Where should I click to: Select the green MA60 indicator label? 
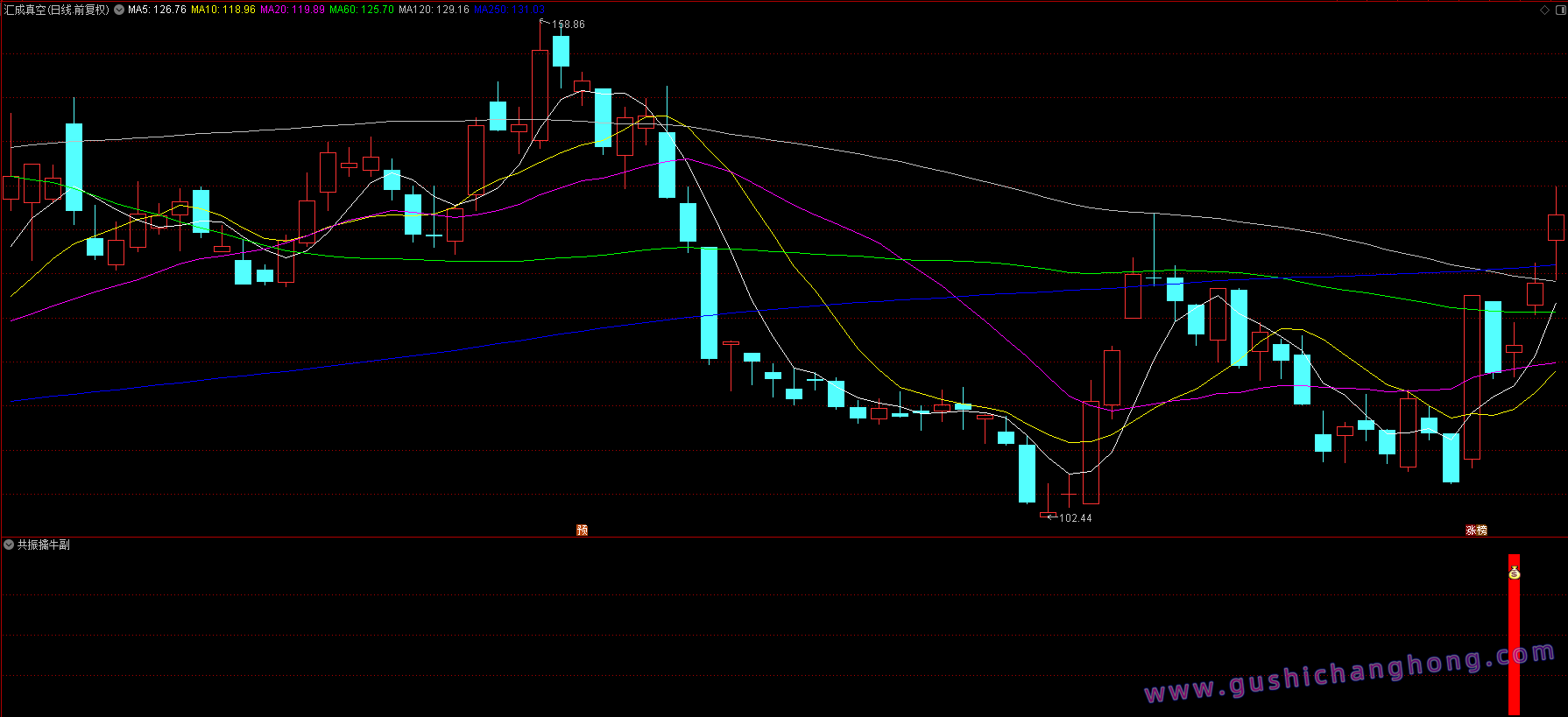(362, 10)
